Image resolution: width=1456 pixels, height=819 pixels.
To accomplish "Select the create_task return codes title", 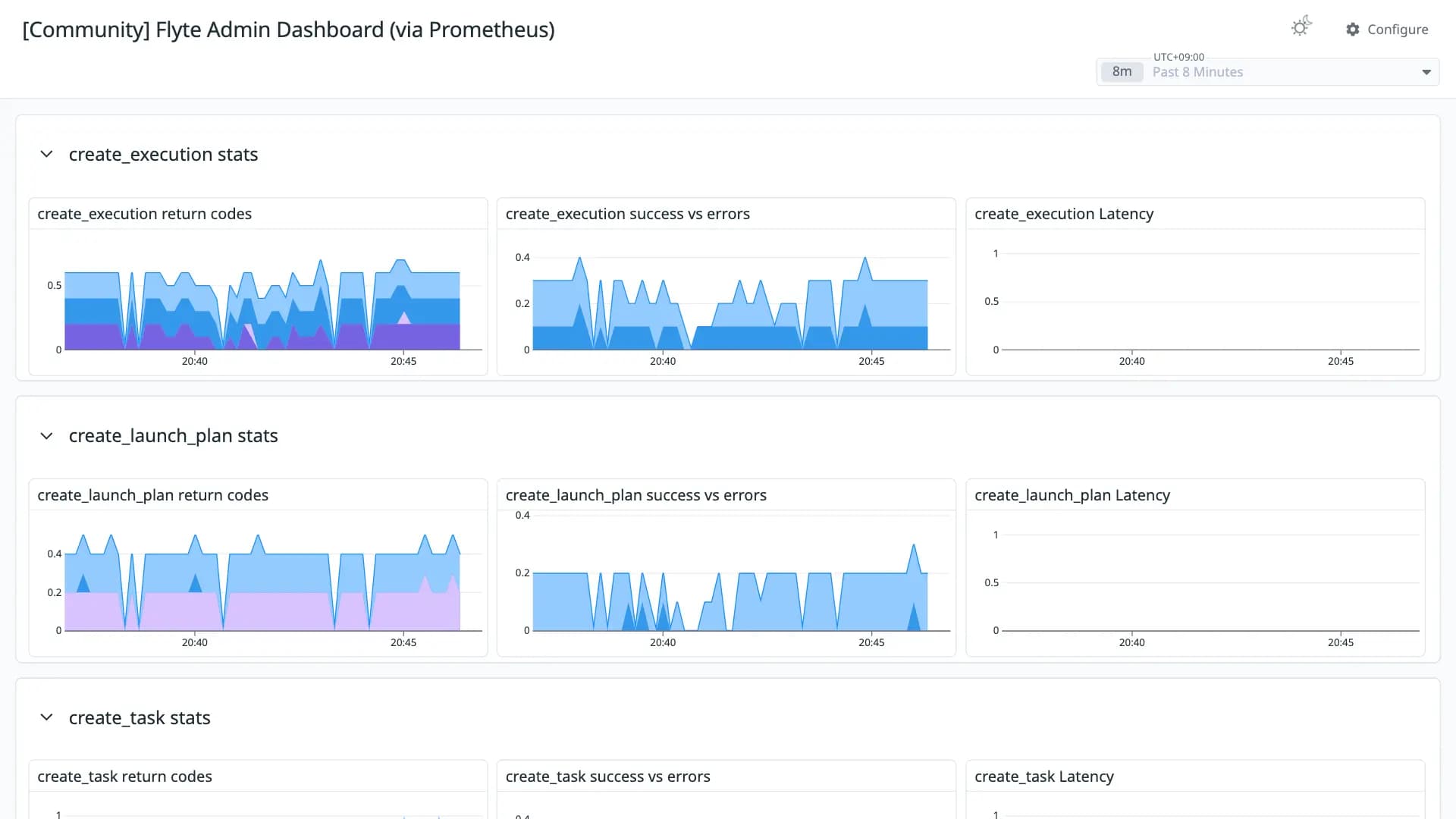I will (125, 777).
